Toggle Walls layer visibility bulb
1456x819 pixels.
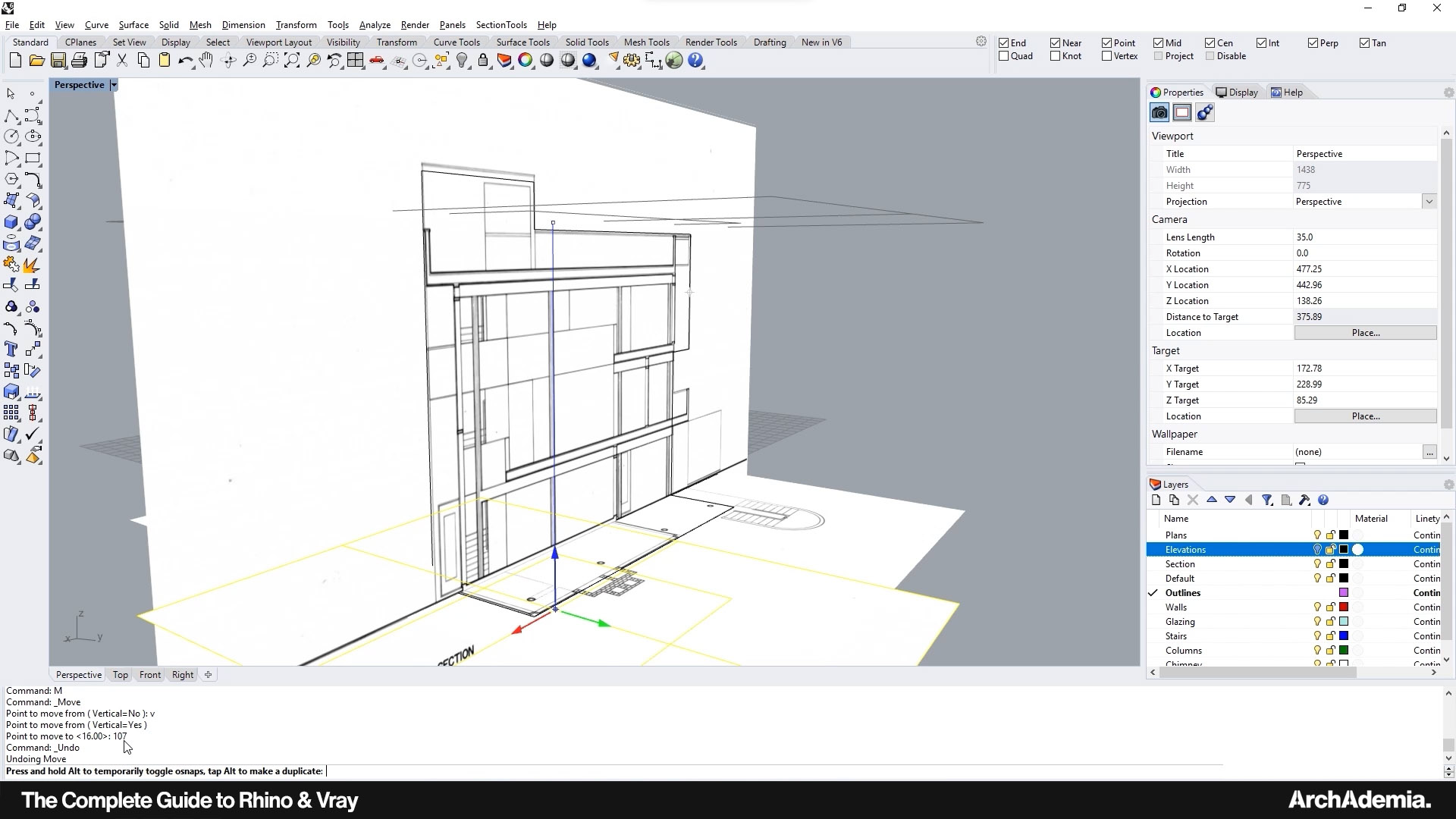point(1317,607)
